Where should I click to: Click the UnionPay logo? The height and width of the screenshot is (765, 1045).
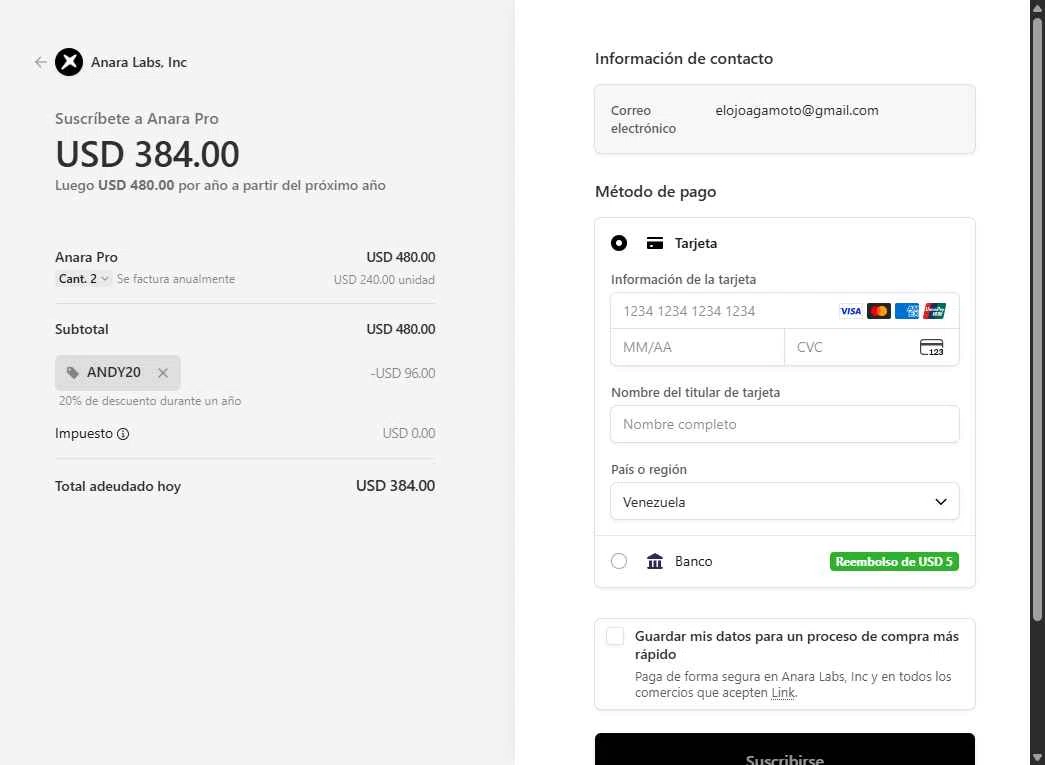(934, 311)
